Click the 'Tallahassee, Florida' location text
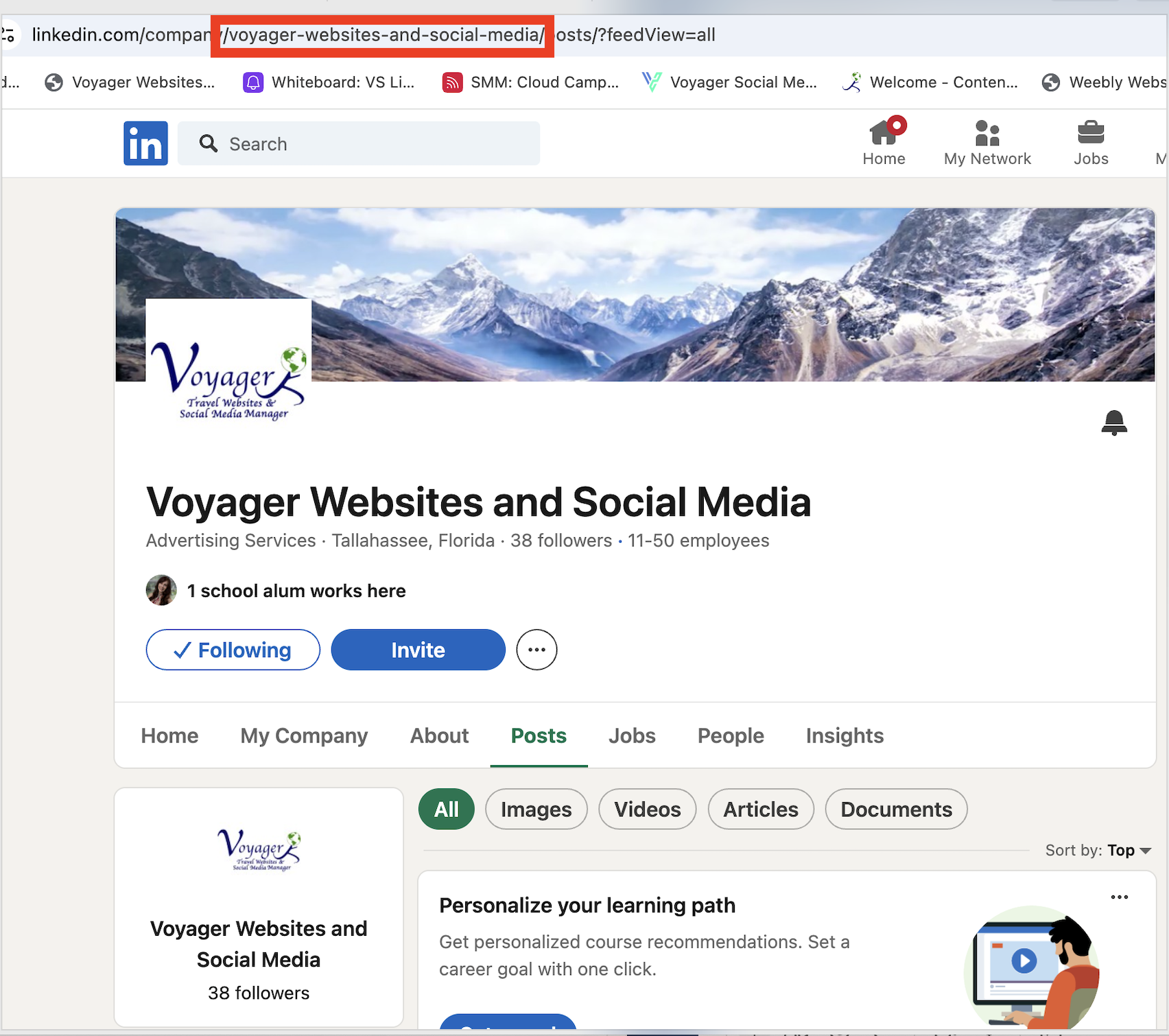 [413, 541]
